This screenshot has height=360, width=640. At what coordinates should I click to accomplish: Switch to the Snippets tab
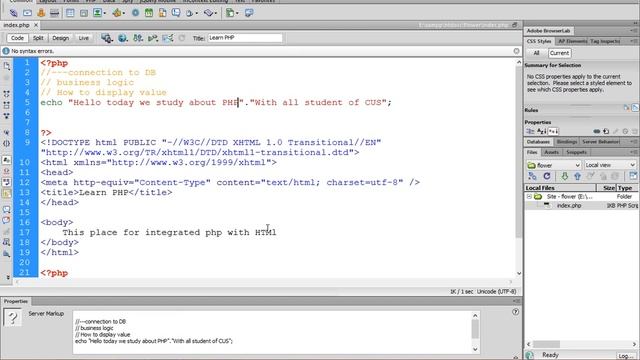[576, 152]
